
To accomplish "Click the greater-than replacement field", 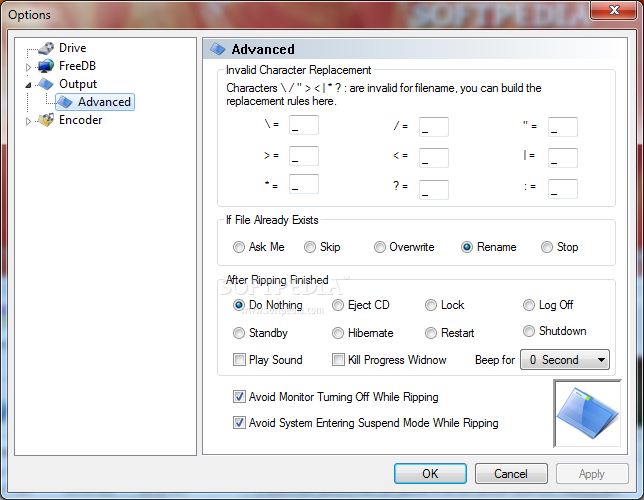I will coord(304,156).
